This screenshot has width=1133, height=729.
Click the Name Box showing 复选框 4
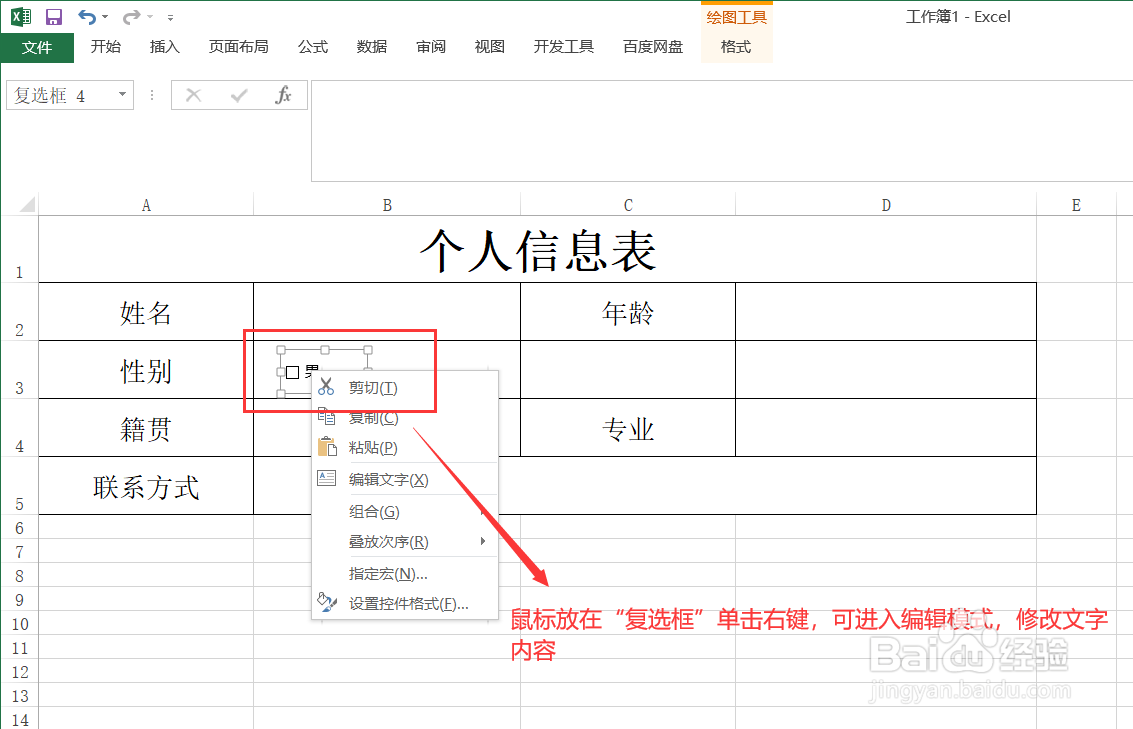click(59, 95)
